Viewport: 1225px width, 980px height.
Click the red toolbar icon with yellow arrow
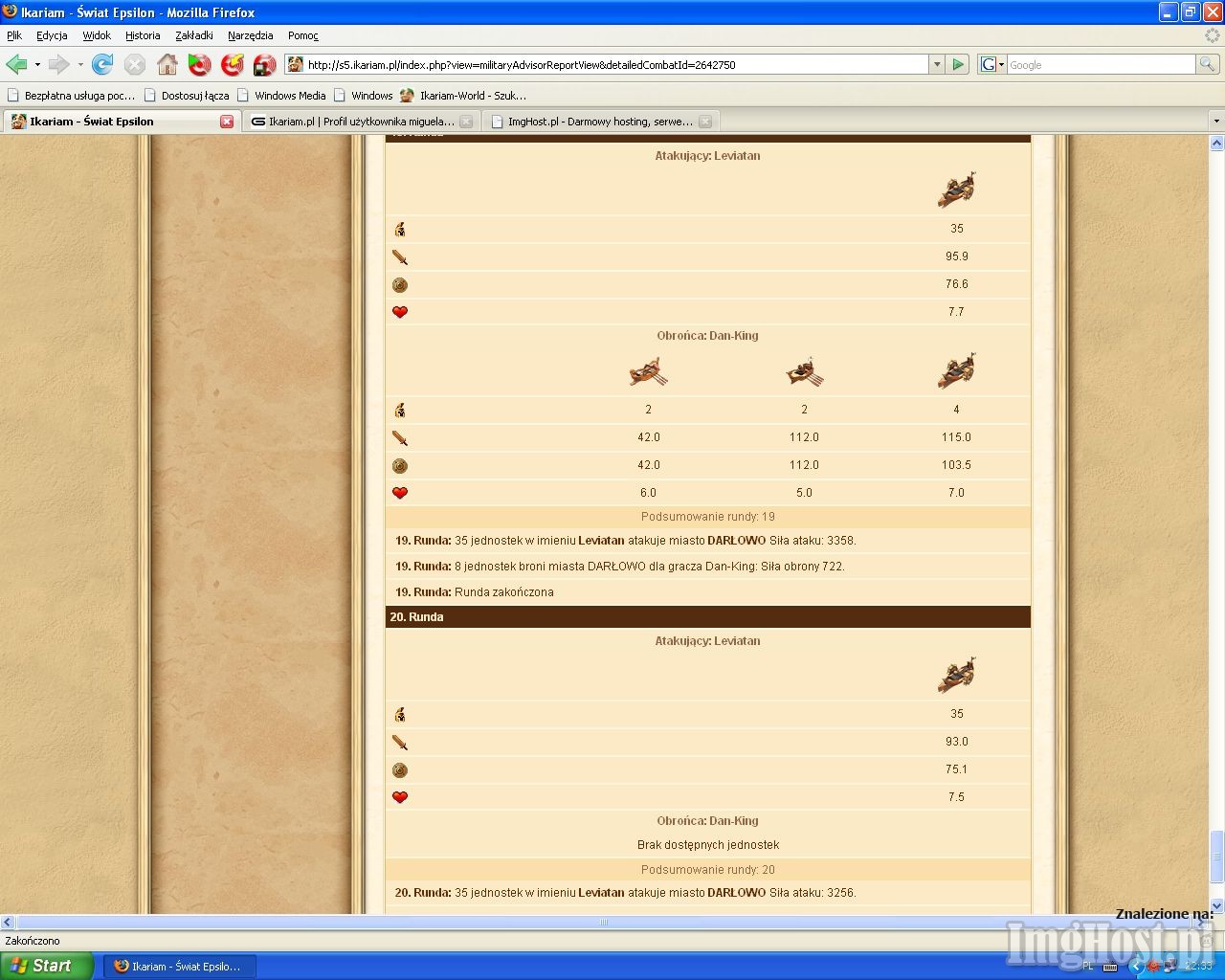click(x=233, y=64)
